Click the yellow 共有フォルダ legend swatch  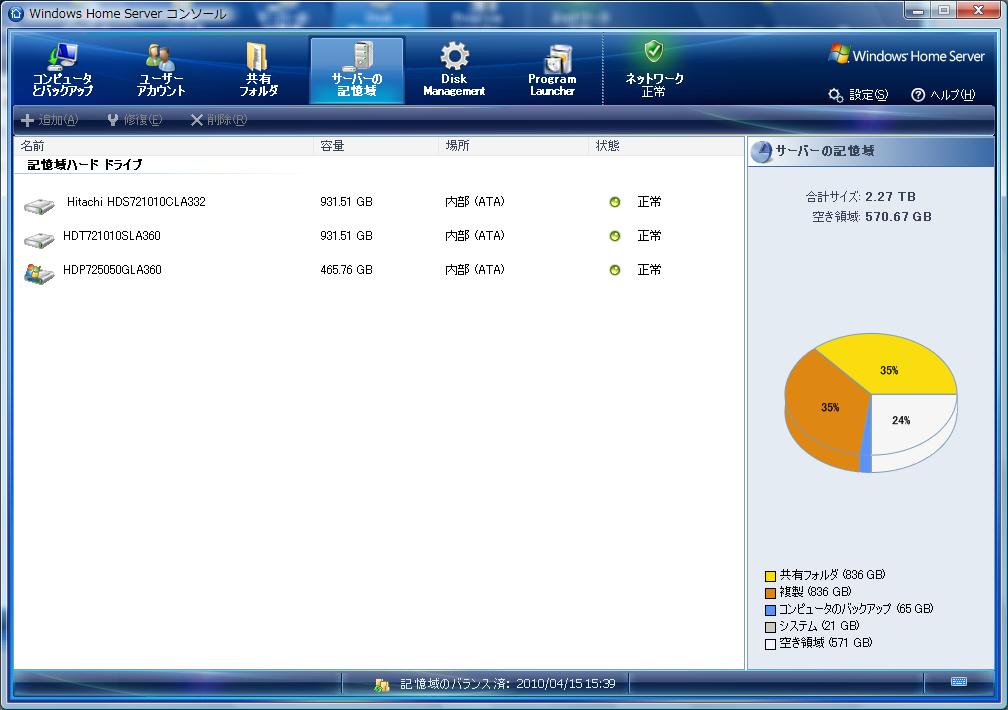[x=770, y=576]
